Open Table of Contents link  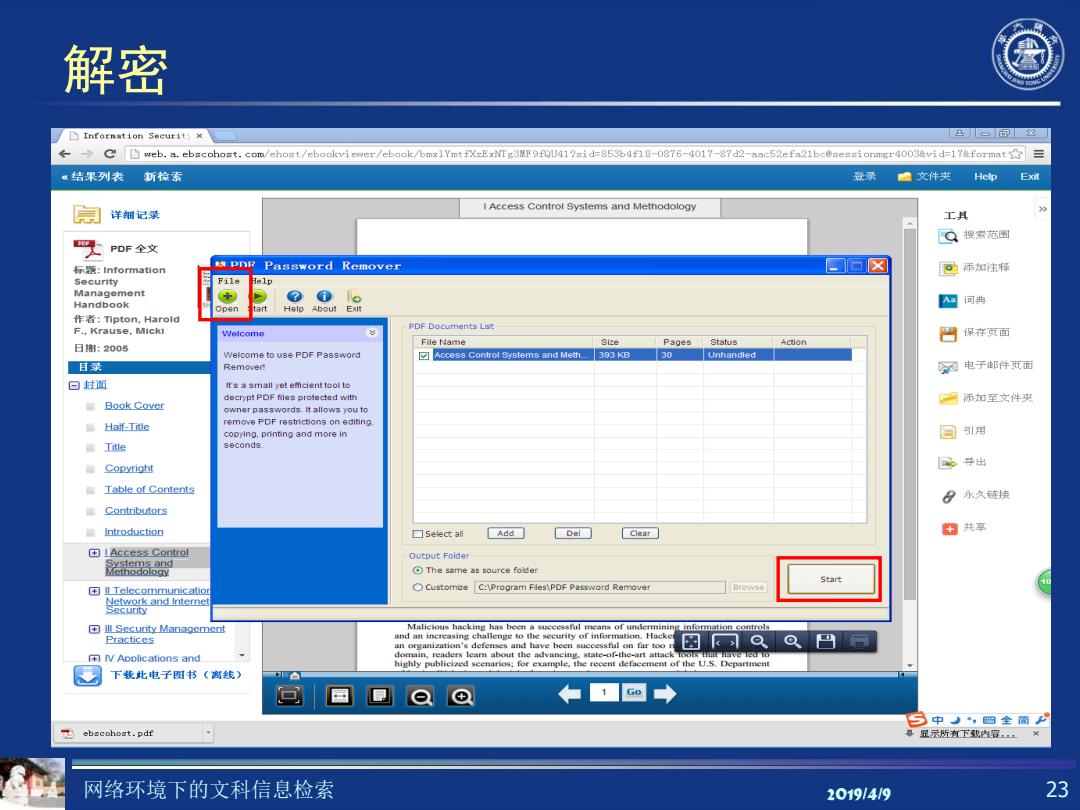149,490
